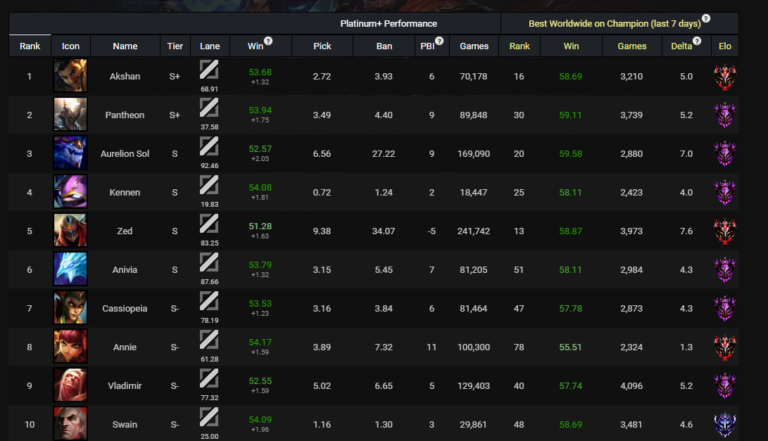Viewport: 768px width, 441px height.
Task: Click Zed's champion portrait icon
Action: click(x=70, y=231)
